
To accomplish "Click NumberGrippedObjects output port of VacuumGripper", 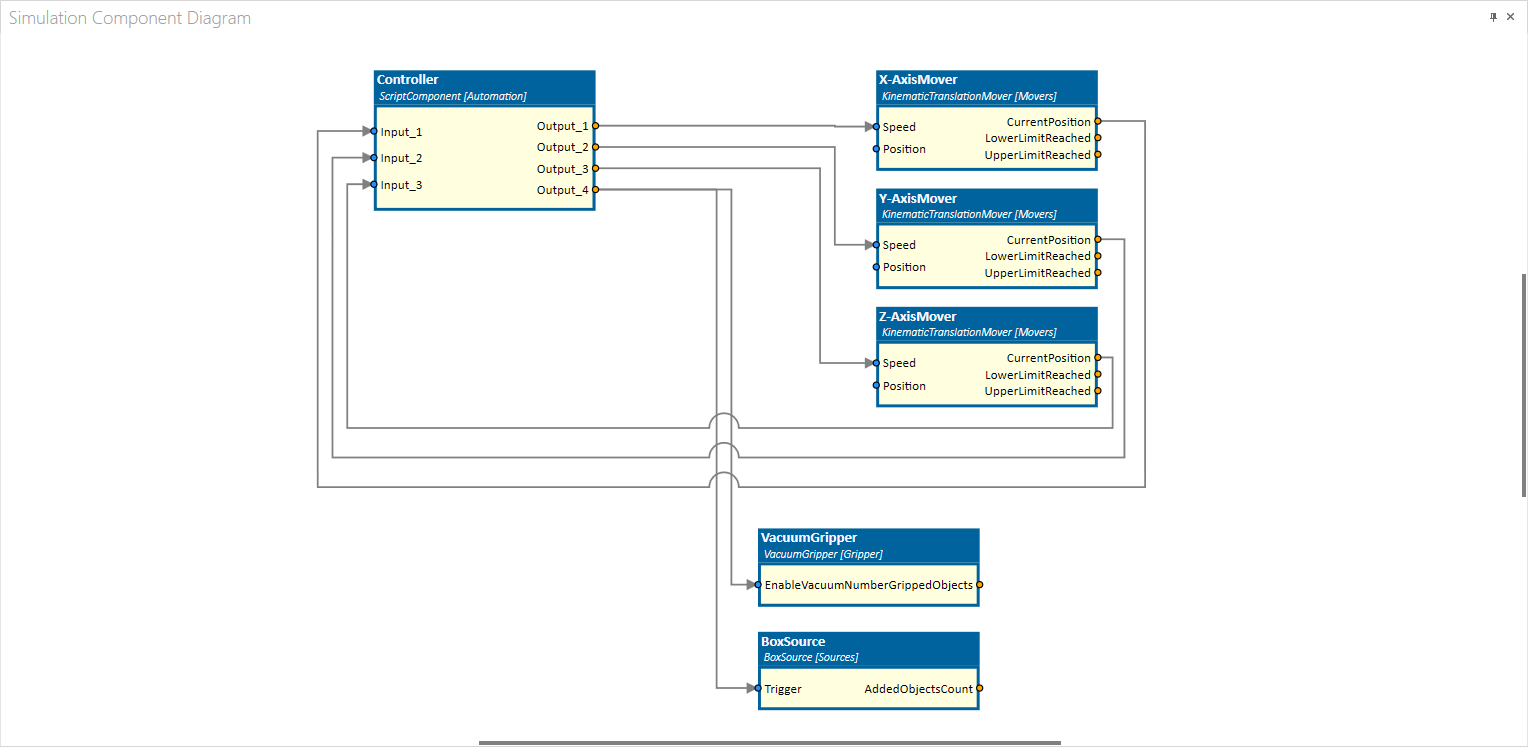I will pyautogui.click(x=980, y=585).
